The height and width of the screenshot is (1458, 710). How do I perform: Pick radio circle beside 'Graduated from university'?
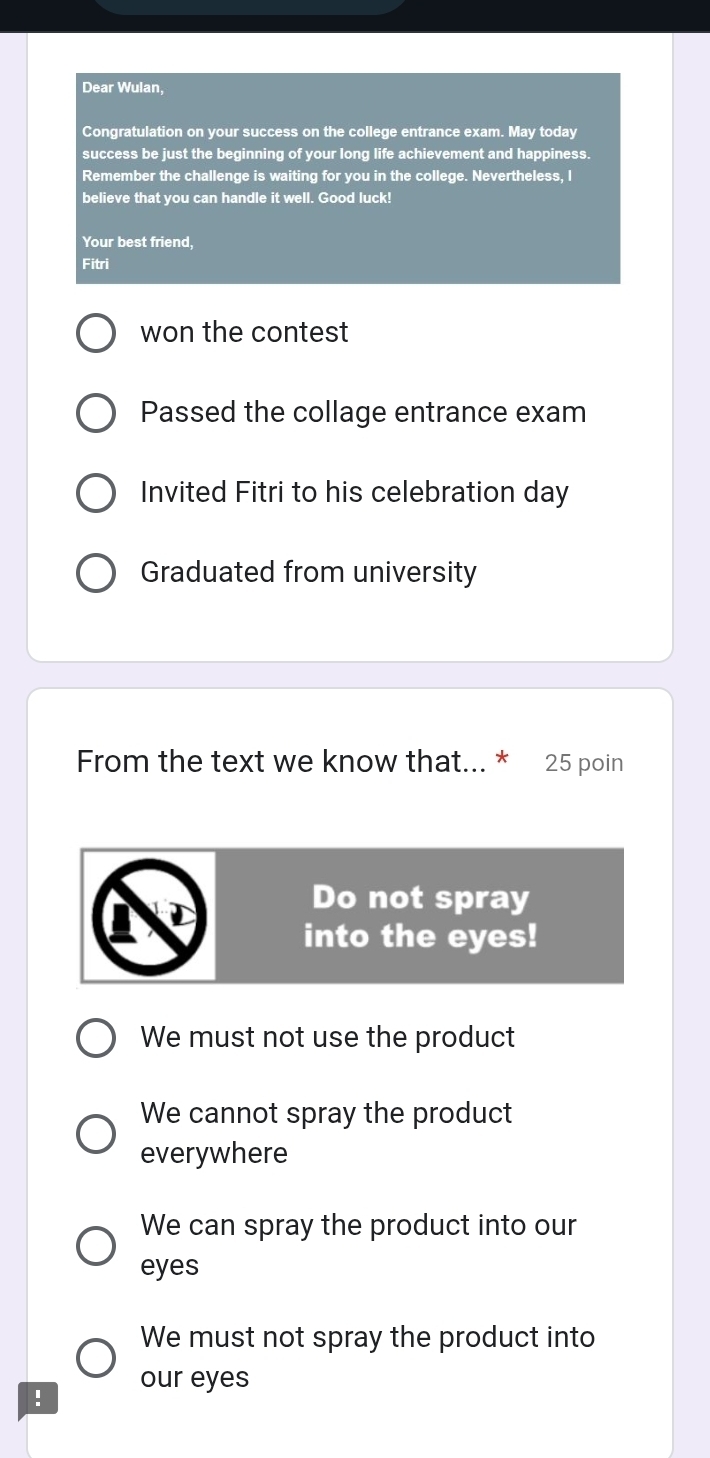point(96,573)
